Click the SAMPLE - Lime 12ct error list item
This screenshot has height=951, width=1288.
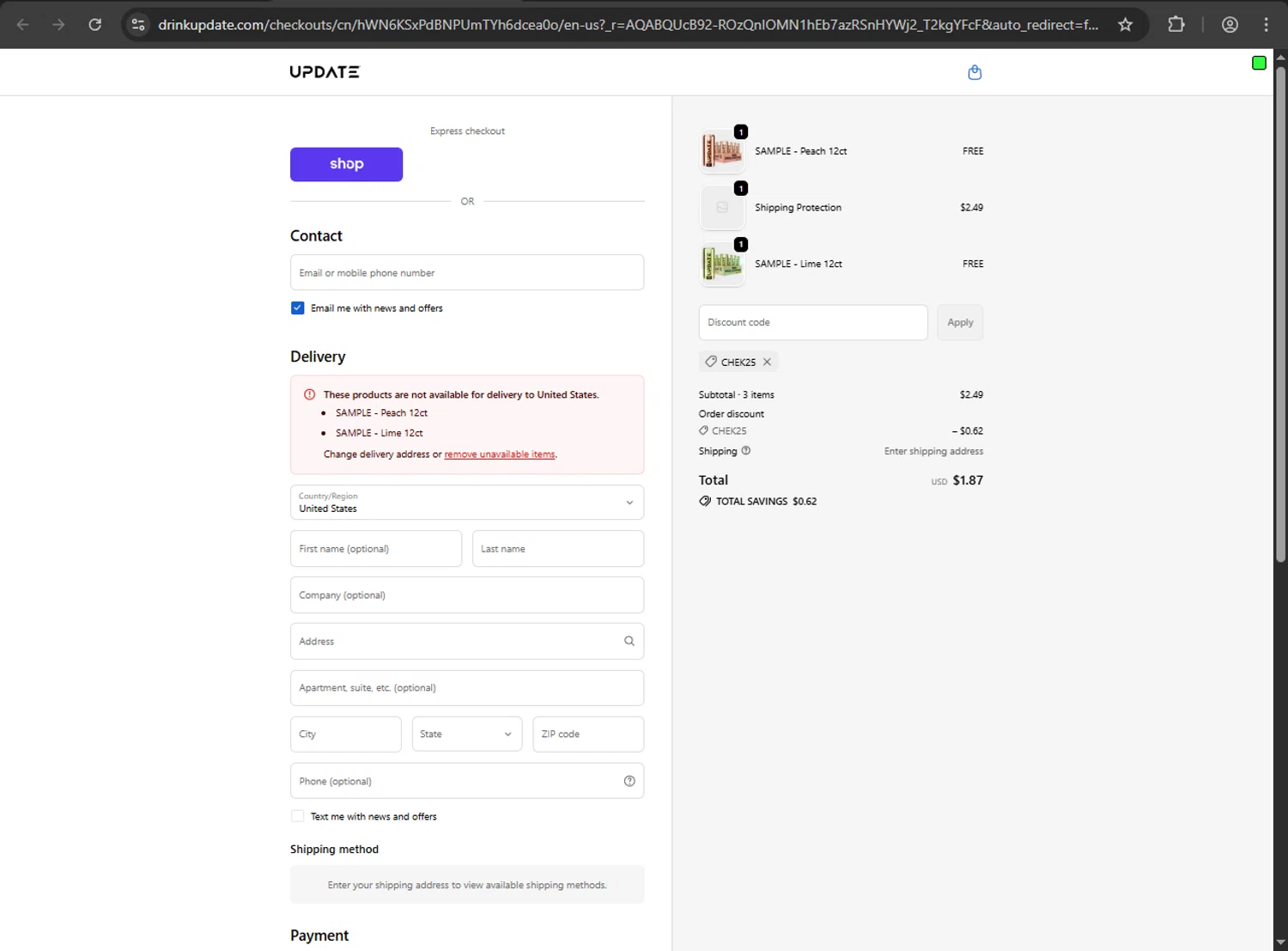[x=379, y=433]
